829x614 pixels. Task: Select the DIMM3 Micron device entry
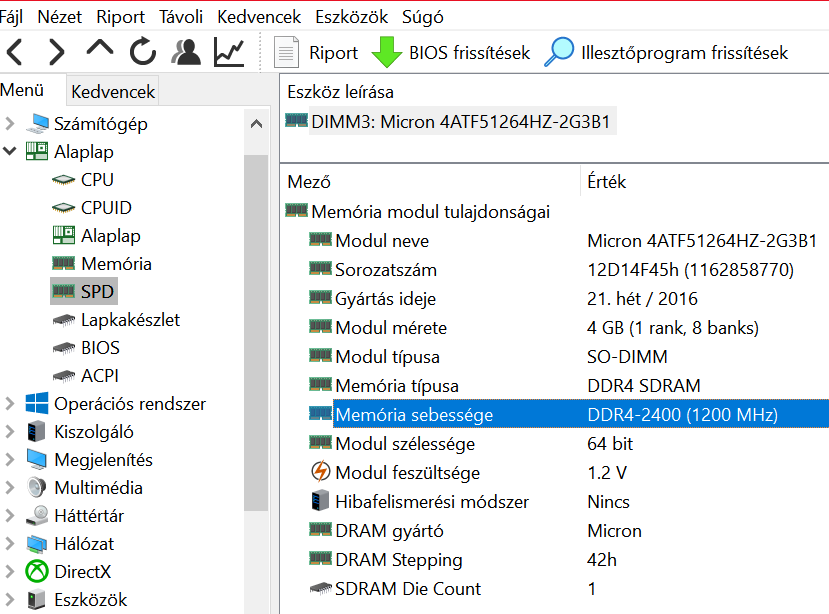click(460, 122)
